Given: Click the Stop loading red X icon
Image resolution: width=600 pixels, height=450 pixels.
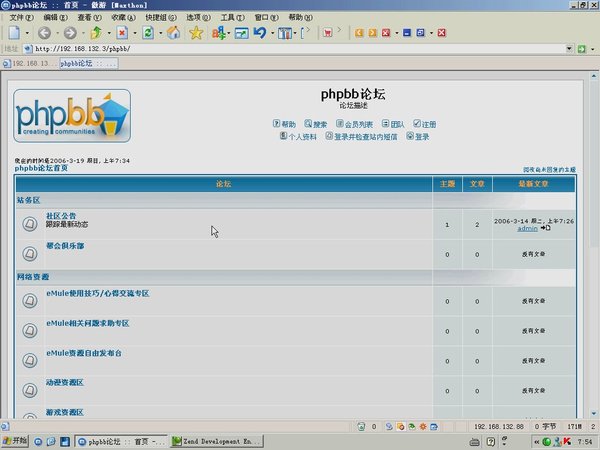Looking at the screenshot, I should (121, 33).
